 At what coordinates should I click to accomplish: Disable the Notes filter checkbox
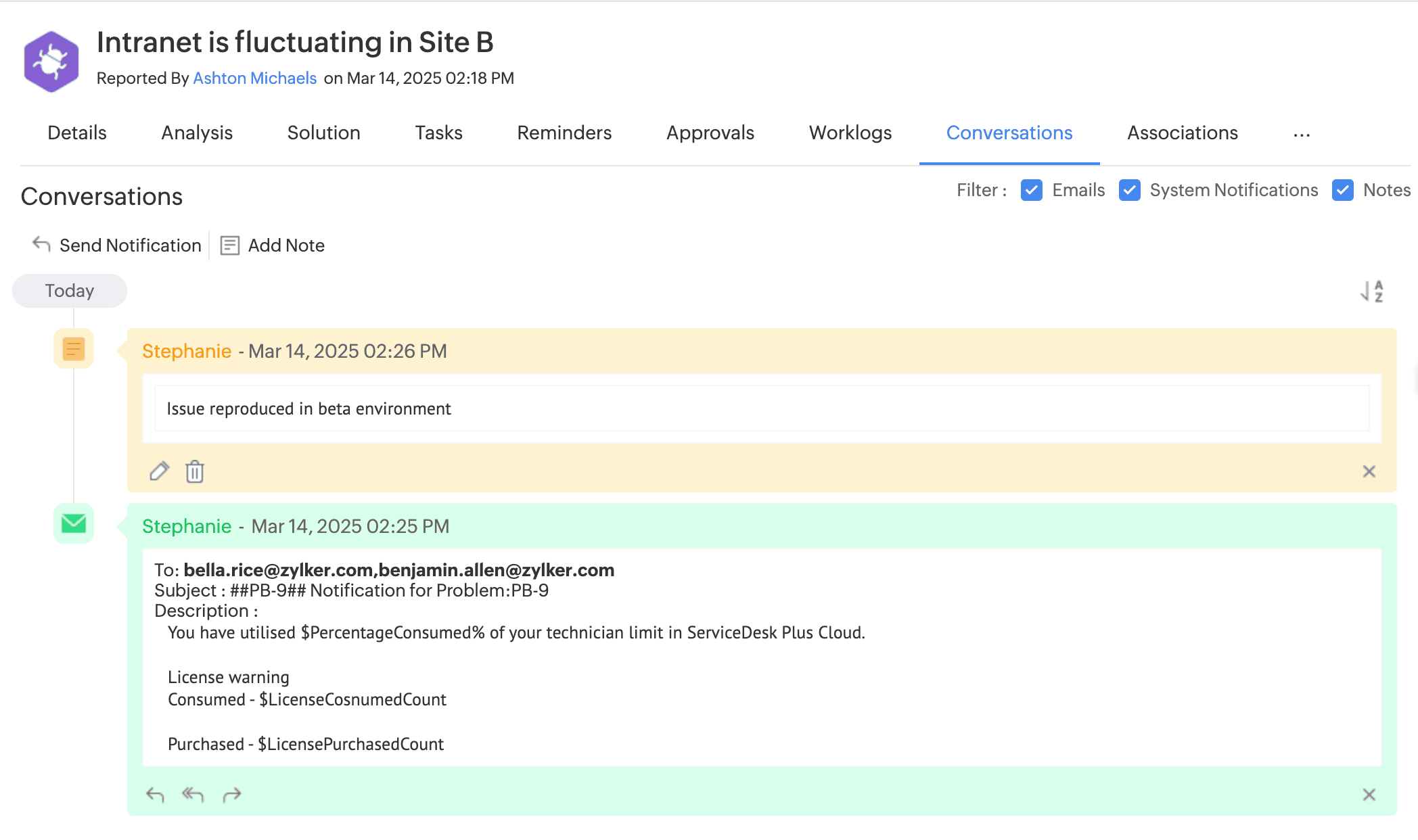tap(1342, 190)
